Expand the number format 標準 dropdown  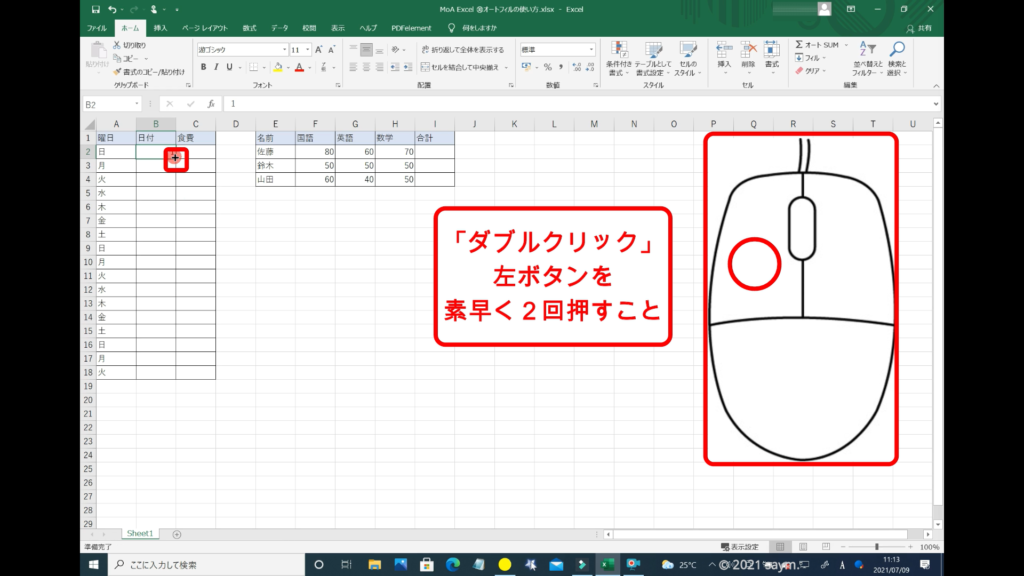(x=592, y=49)
